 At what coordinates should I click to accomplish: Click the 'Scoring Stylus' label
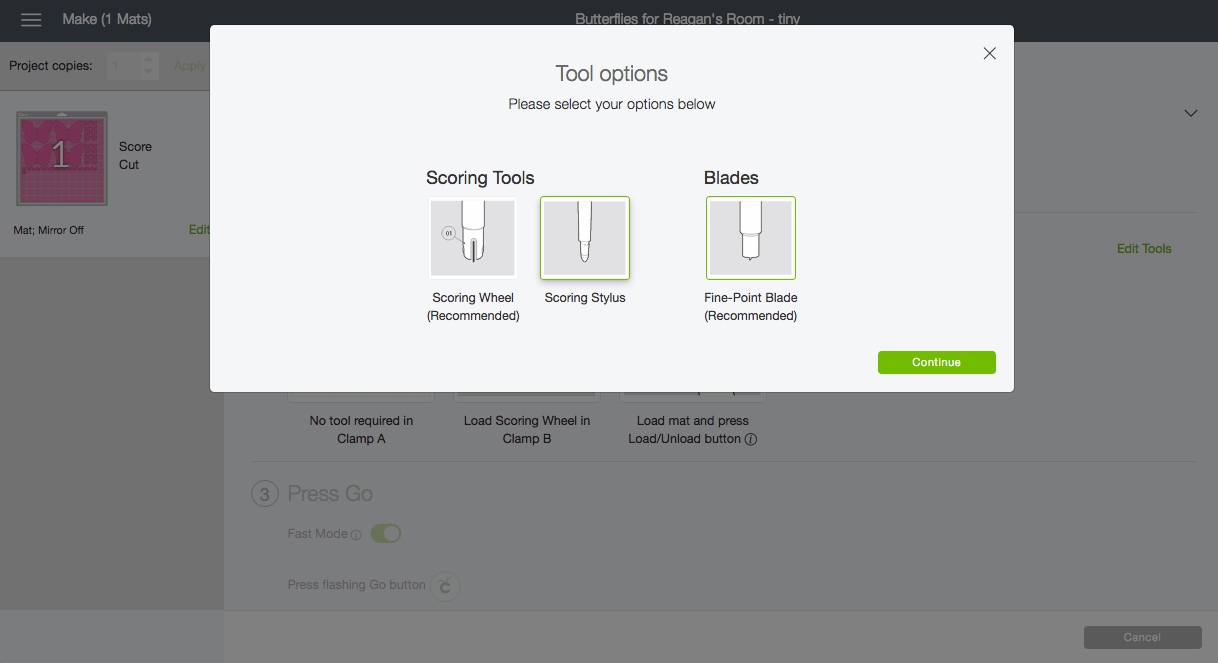(585, 298)
